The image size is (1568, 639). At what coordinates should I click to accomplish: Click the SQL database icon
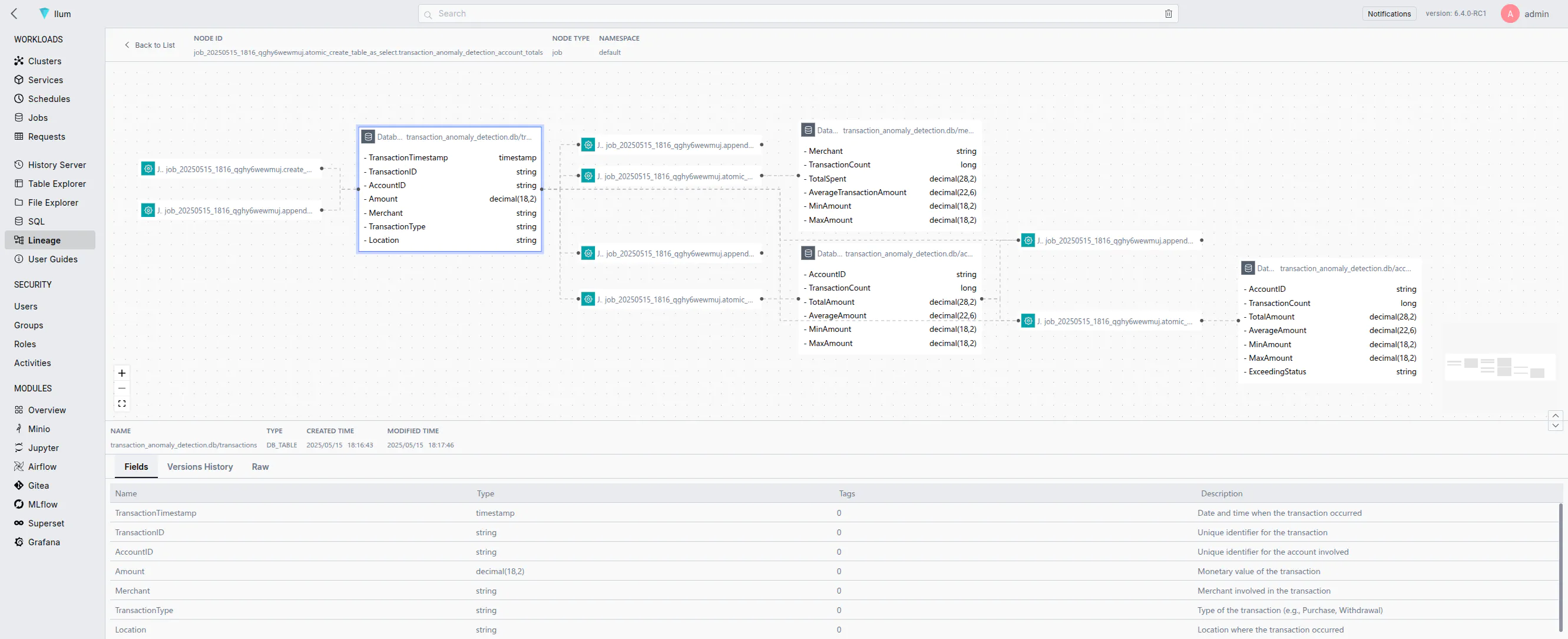(x=19, y=221)
